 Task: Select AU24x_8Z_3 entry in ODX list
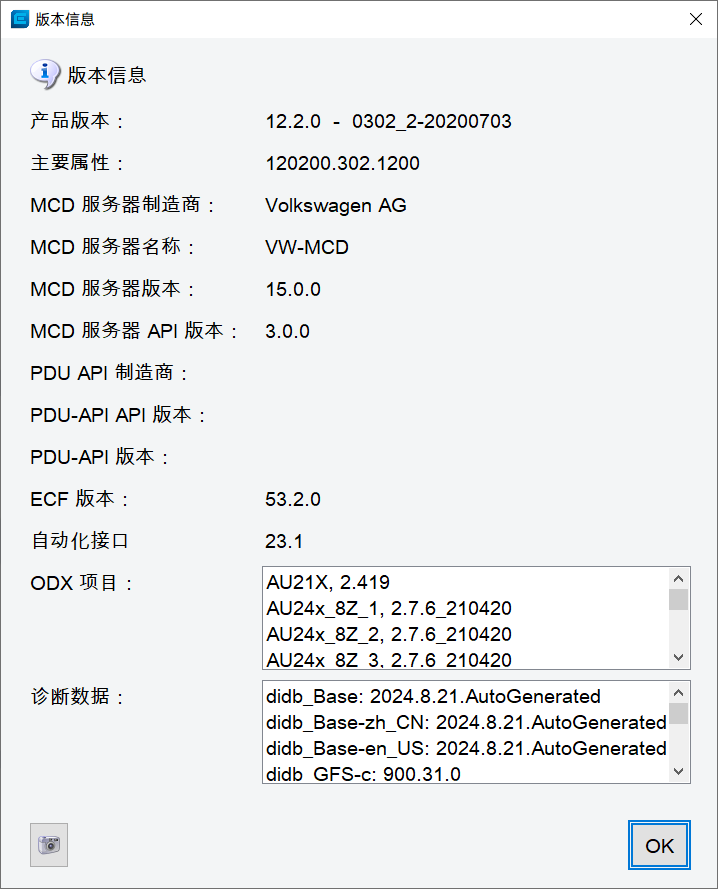click(389, 659)
